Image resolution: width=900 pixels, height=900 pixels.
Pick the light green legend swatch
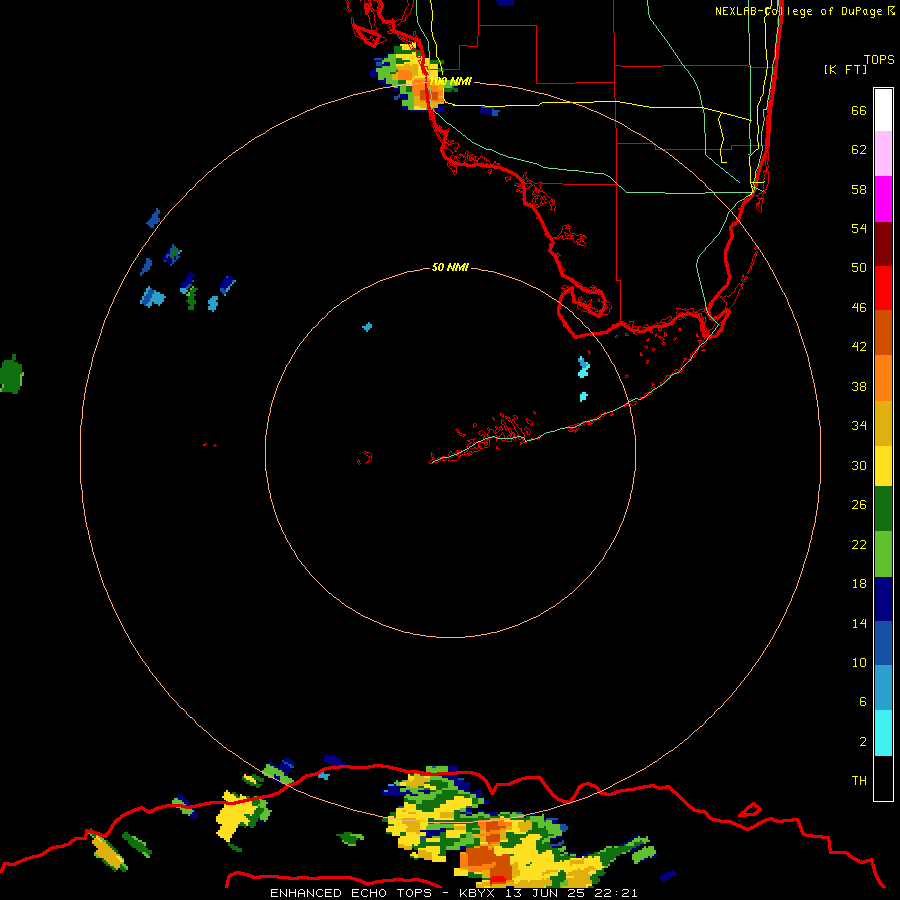[x=883, y=554]
